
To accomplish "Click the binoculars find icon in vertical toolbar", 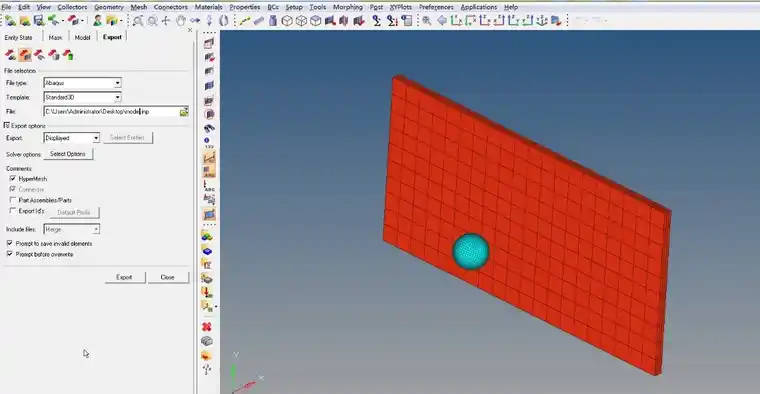I will tap(209, 128).
